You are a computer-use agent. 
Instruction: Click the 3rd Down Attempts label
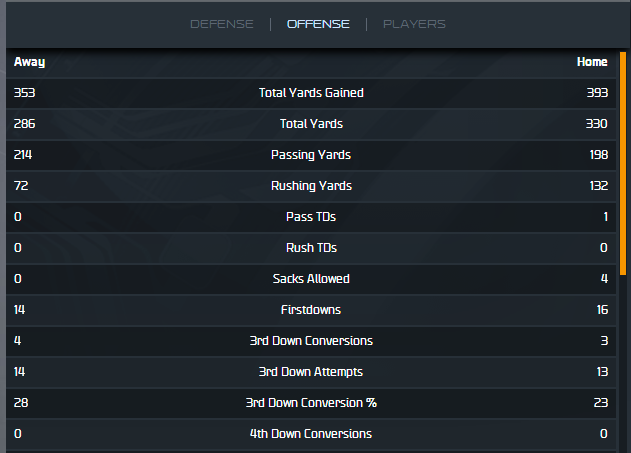(x=311, y=372)
